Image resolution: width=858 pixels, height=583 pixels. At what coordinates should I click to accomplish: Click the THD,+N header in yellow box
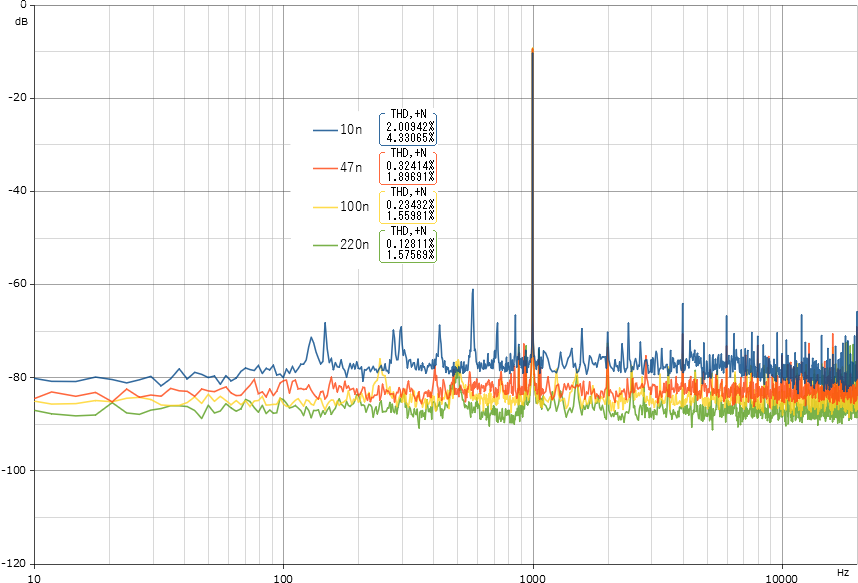(x=408, y=192)
